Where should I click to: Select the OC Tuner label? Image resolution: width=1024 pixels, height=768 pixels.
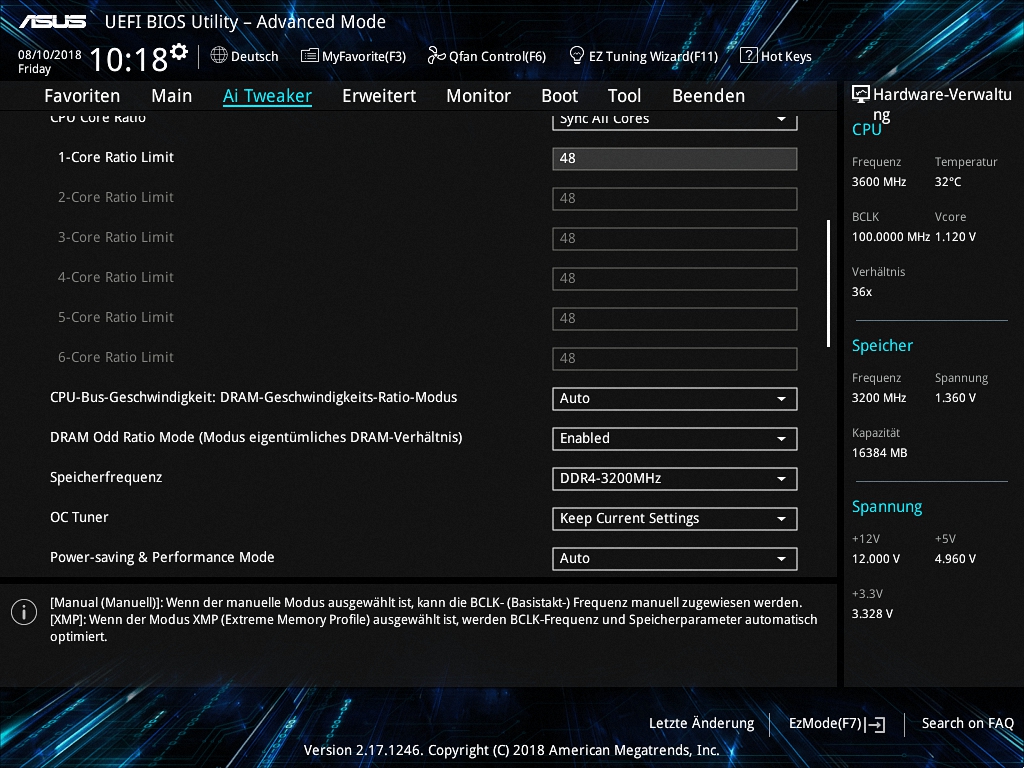coord(79,517)
